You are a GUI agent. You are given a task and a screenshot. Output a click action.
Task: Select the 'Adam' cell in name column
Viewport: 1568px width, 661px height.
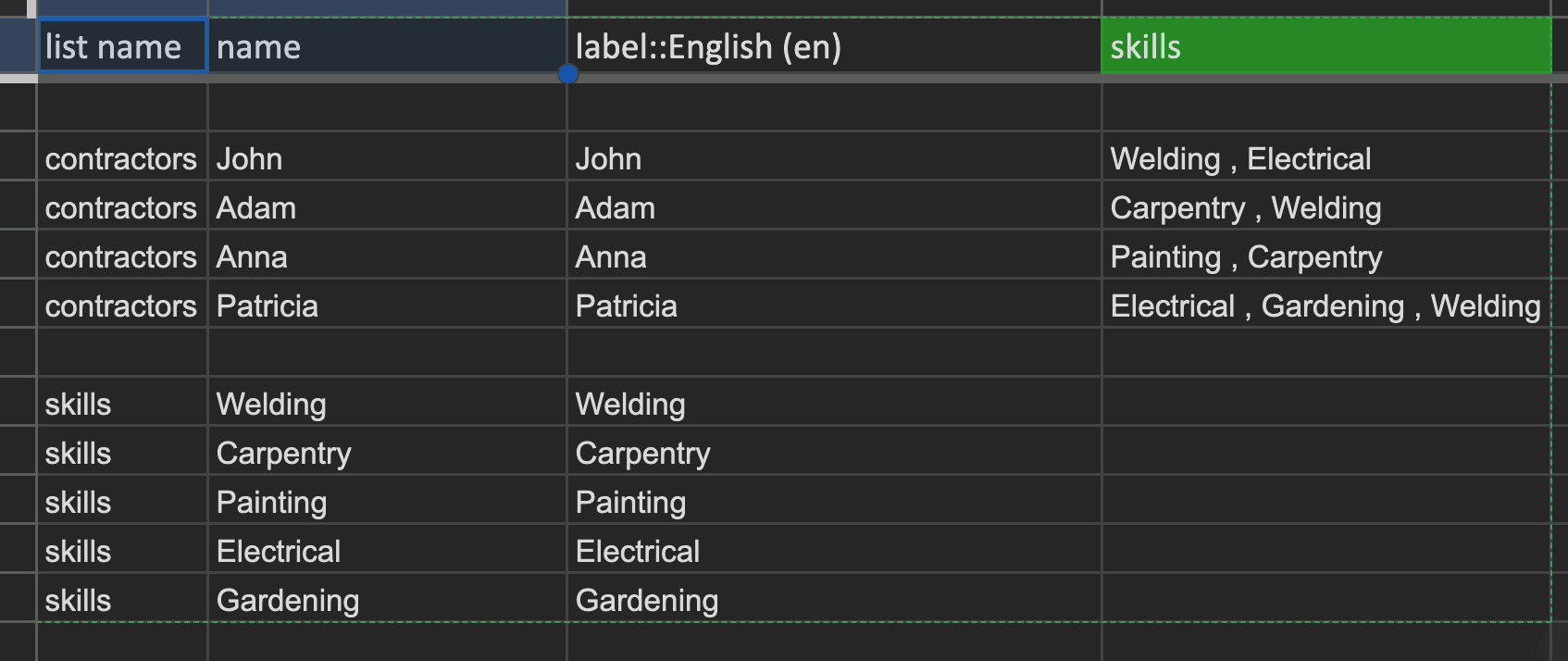[x=387, y=206]
